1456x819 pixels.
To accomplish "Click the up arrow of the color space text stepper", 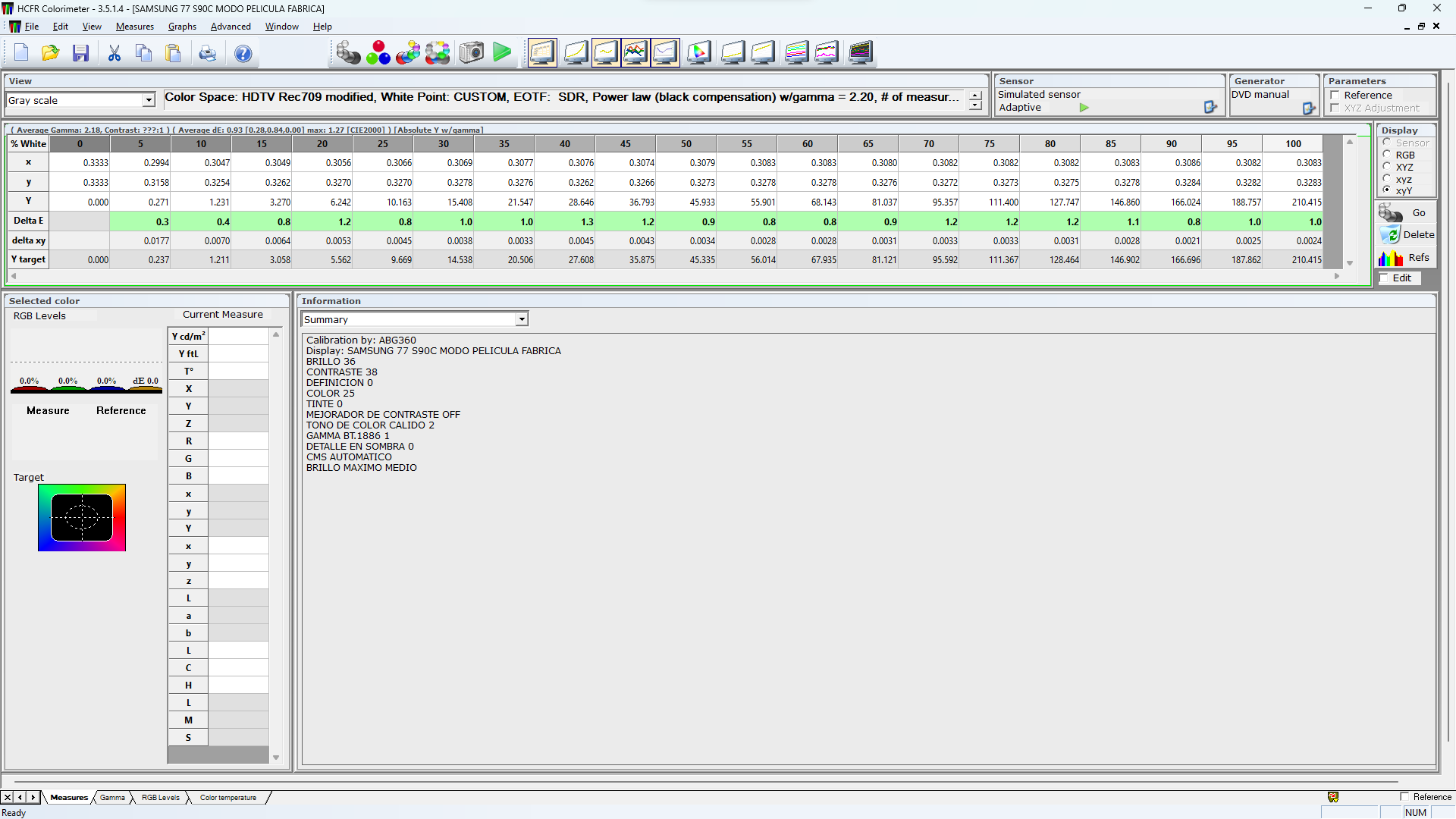I will coord(975,96).
